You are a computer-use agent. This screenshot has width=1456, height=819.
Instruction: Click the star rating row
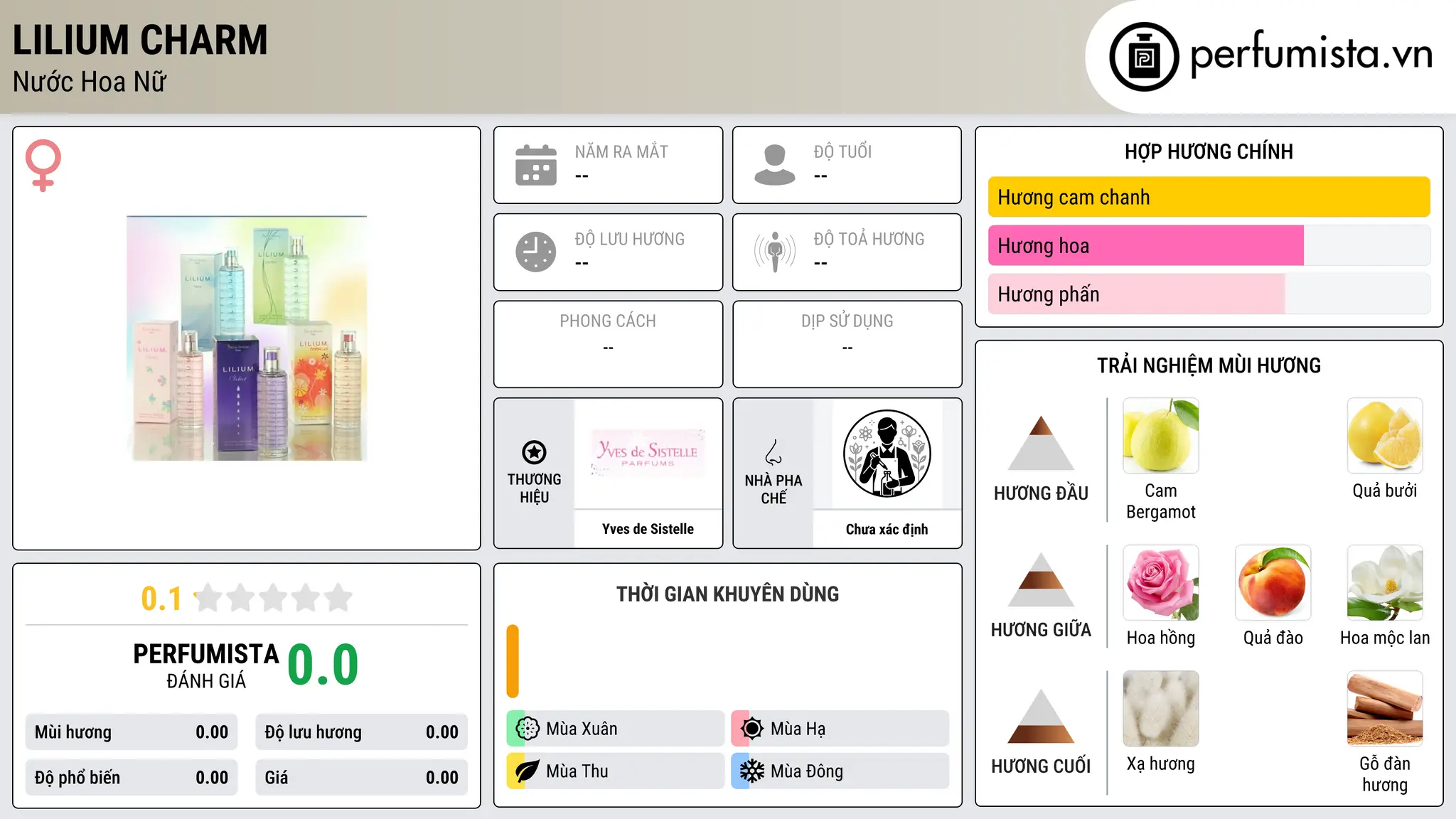tap(274, 598)
